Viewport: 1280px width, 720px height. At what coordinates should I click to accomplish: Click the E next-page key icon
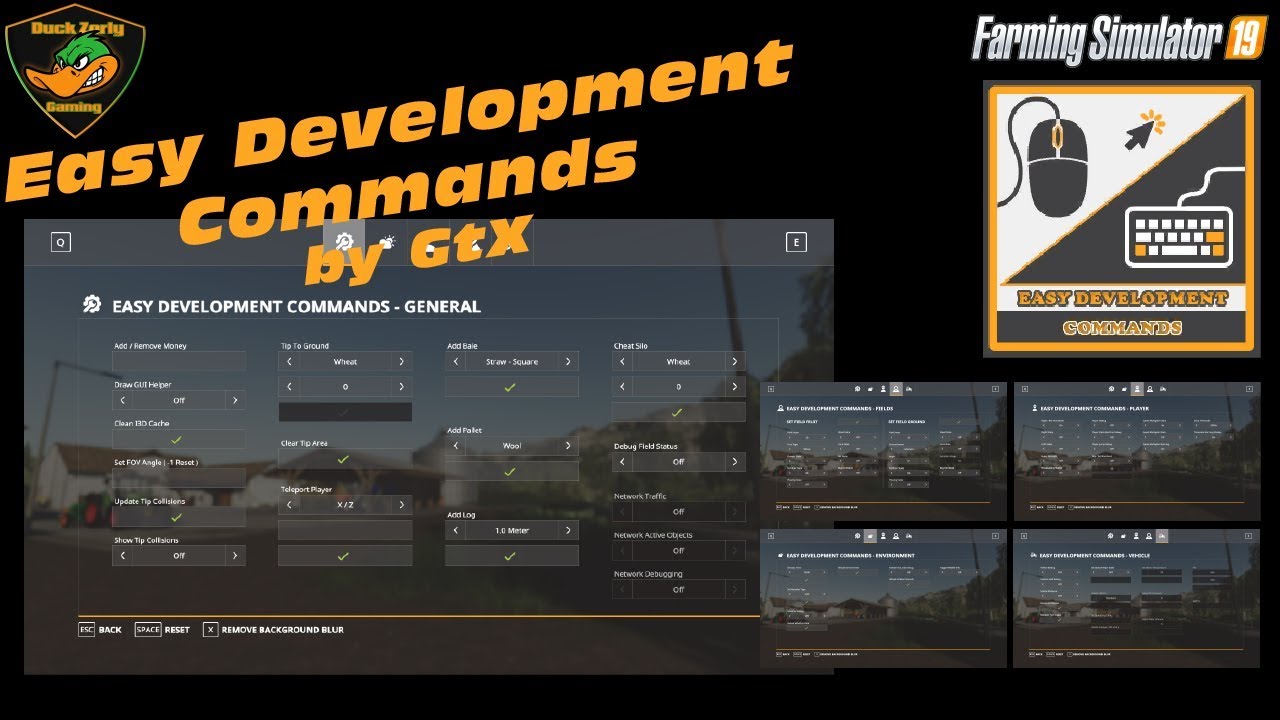coord(796,242)
